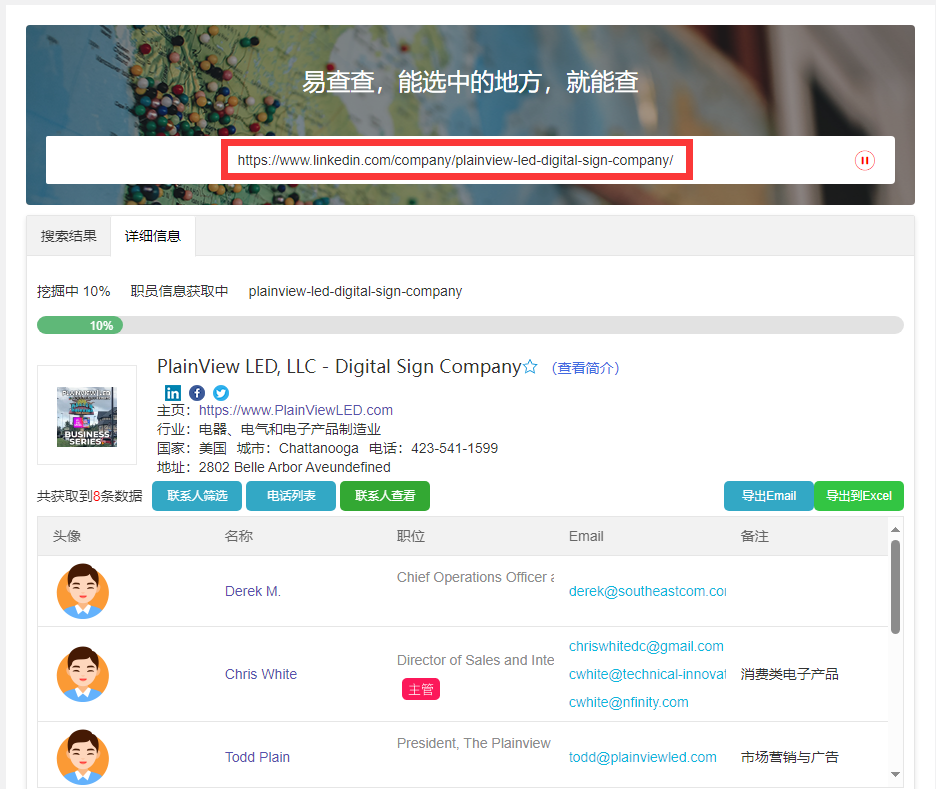
Task: Click email cwhite@technical-innovat address
Action: [647, 674]
